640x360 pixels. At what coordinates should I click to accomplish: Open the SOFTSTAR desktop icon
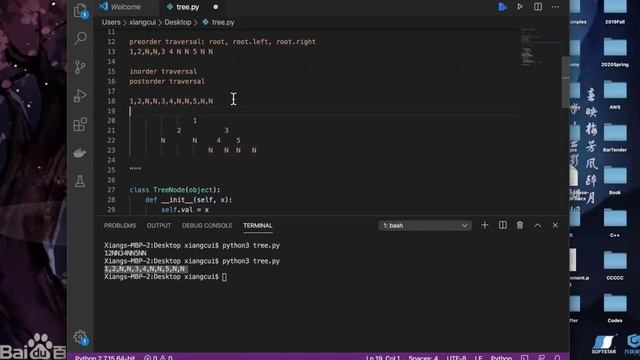point(604,344)
